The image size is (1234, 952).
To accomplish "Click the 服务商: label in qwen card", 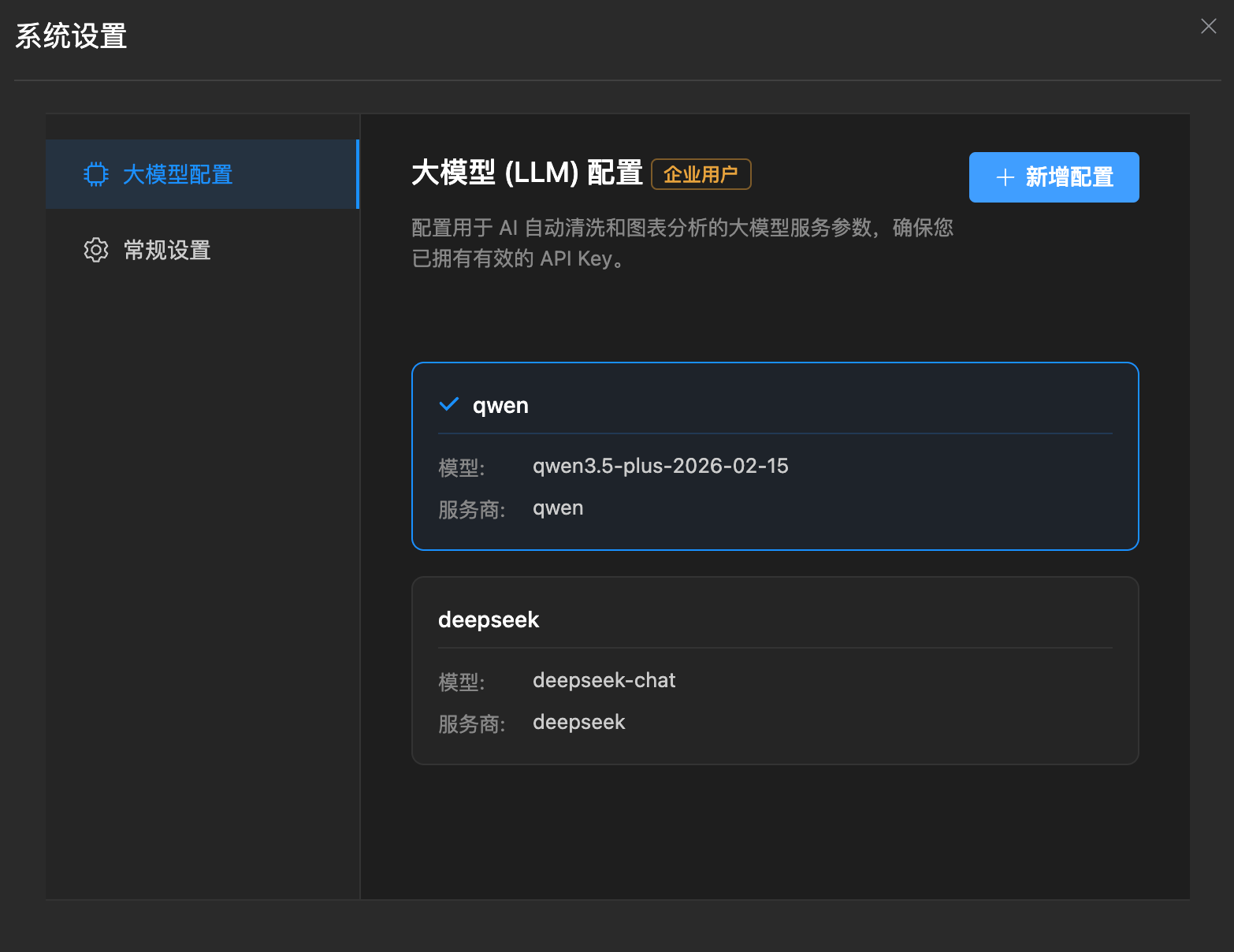I will click(472, 509).
